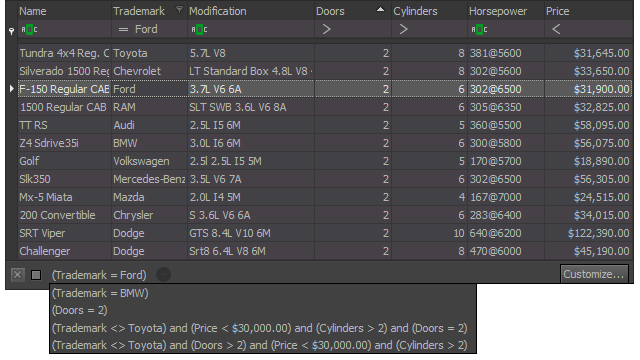
Task: Select the Tundra 4x4 Reg. row name
Action: pos(64,53)
